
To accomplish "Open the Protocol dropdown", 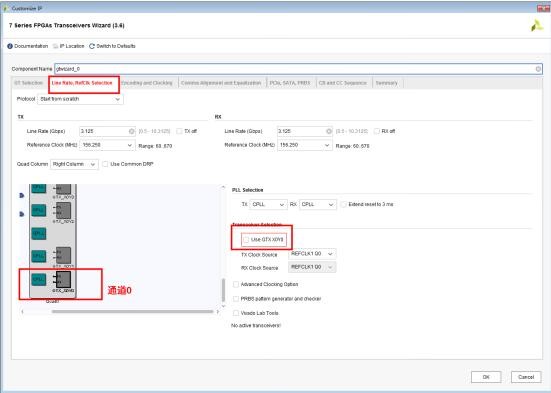I will click(80, 99).
